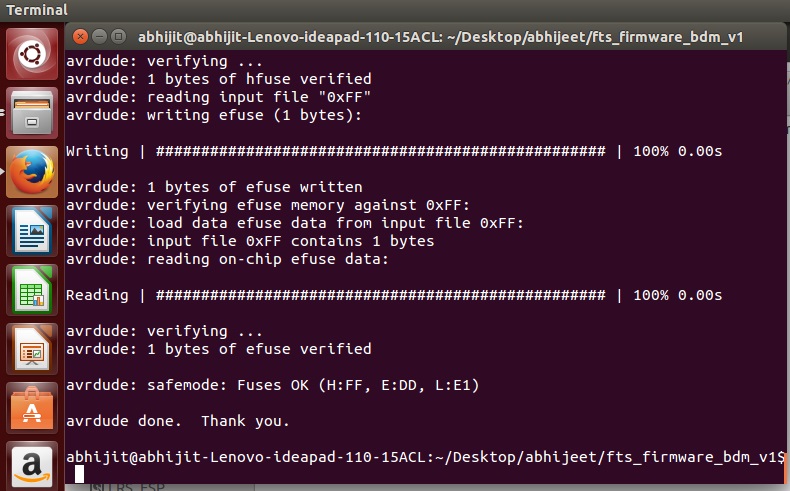This screenshot has width=790, height=491.
Task: Click the shell prompt path line
Action: coord(425,457)
